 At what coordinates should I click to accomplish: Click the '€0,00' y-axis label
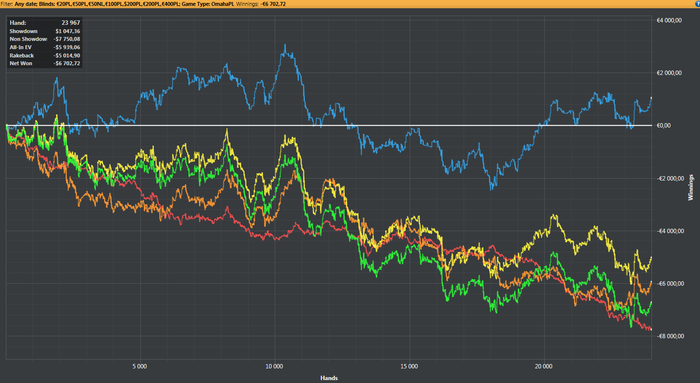pos(664,126)
